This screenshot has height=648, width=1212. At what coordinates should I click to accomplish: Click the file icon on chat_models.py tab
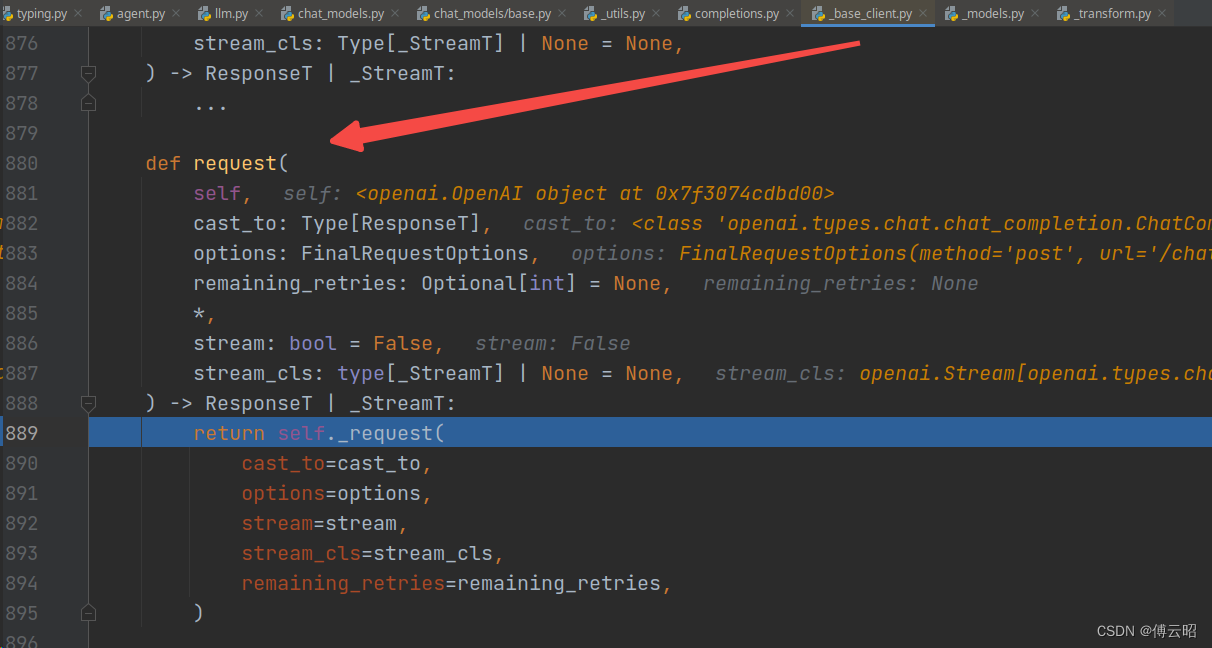coord(287,14)
